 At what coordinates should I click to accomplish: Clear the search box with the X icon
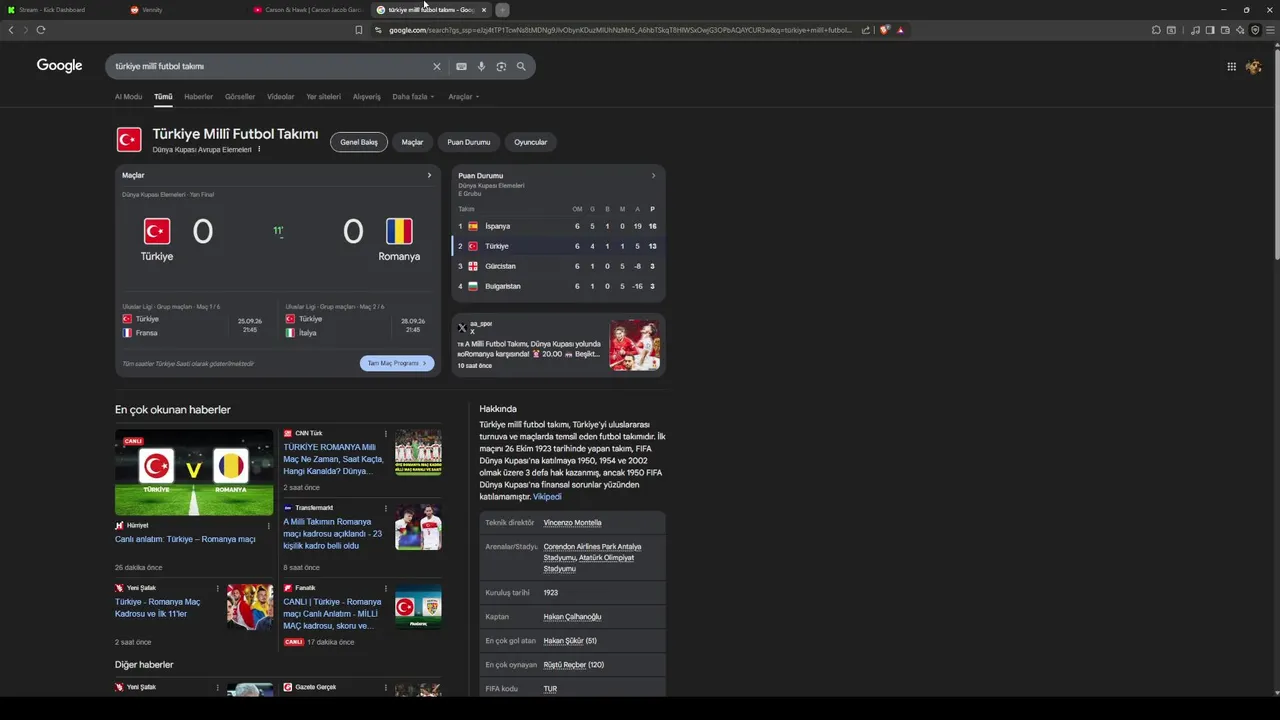(436, 66)
